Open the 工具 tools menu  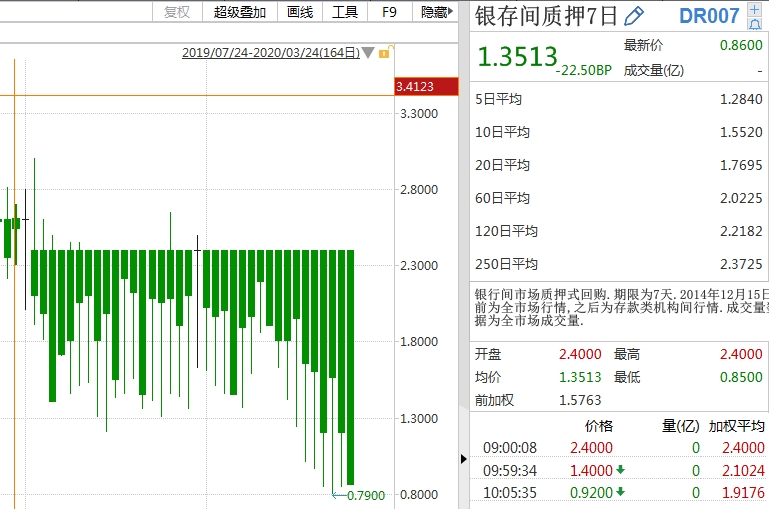(x=345, y=12)
